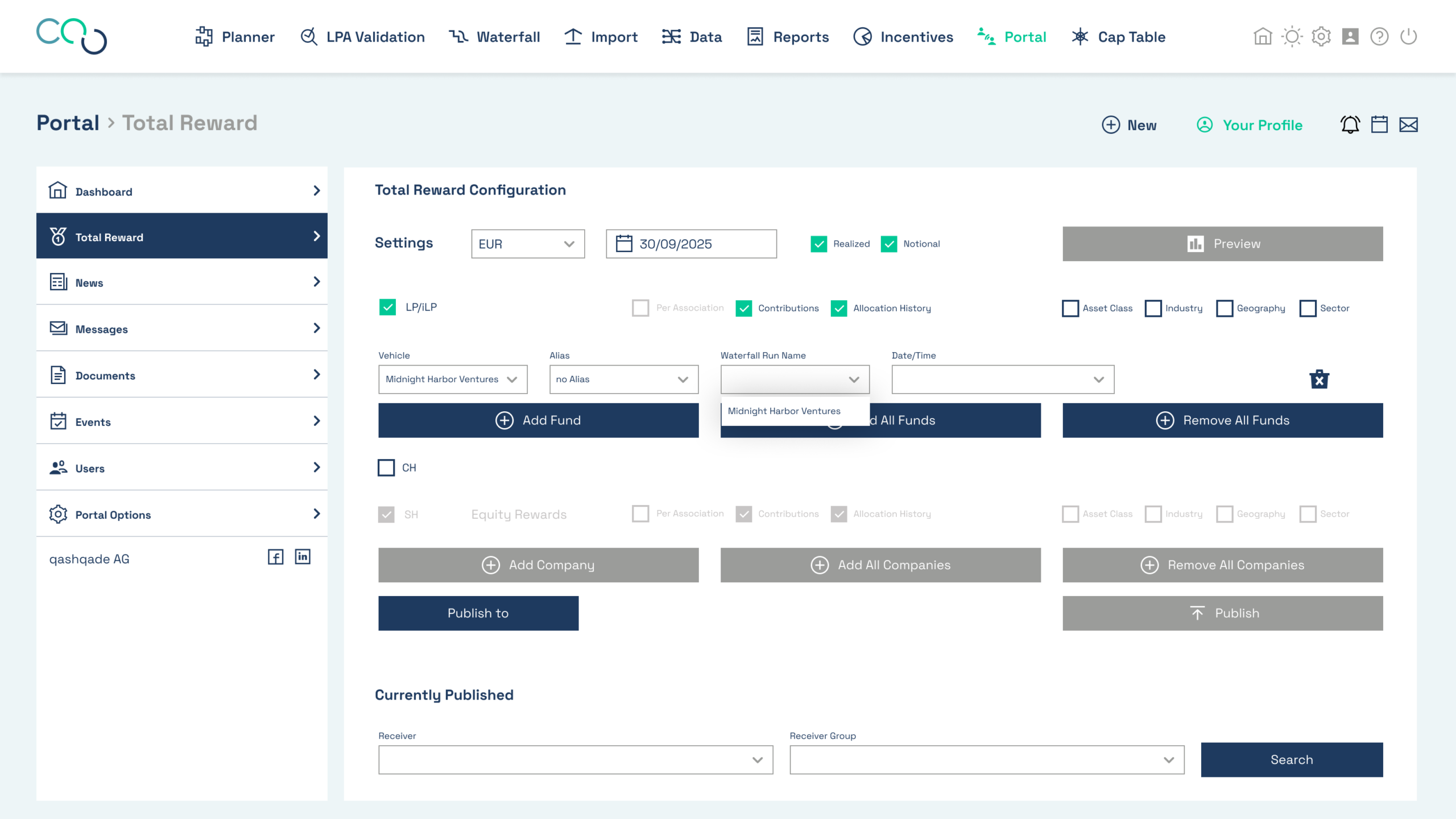The height and width of the screenshot is (819, 1456).
Task: Click the Total Reward medal icon
Action: 58,236
